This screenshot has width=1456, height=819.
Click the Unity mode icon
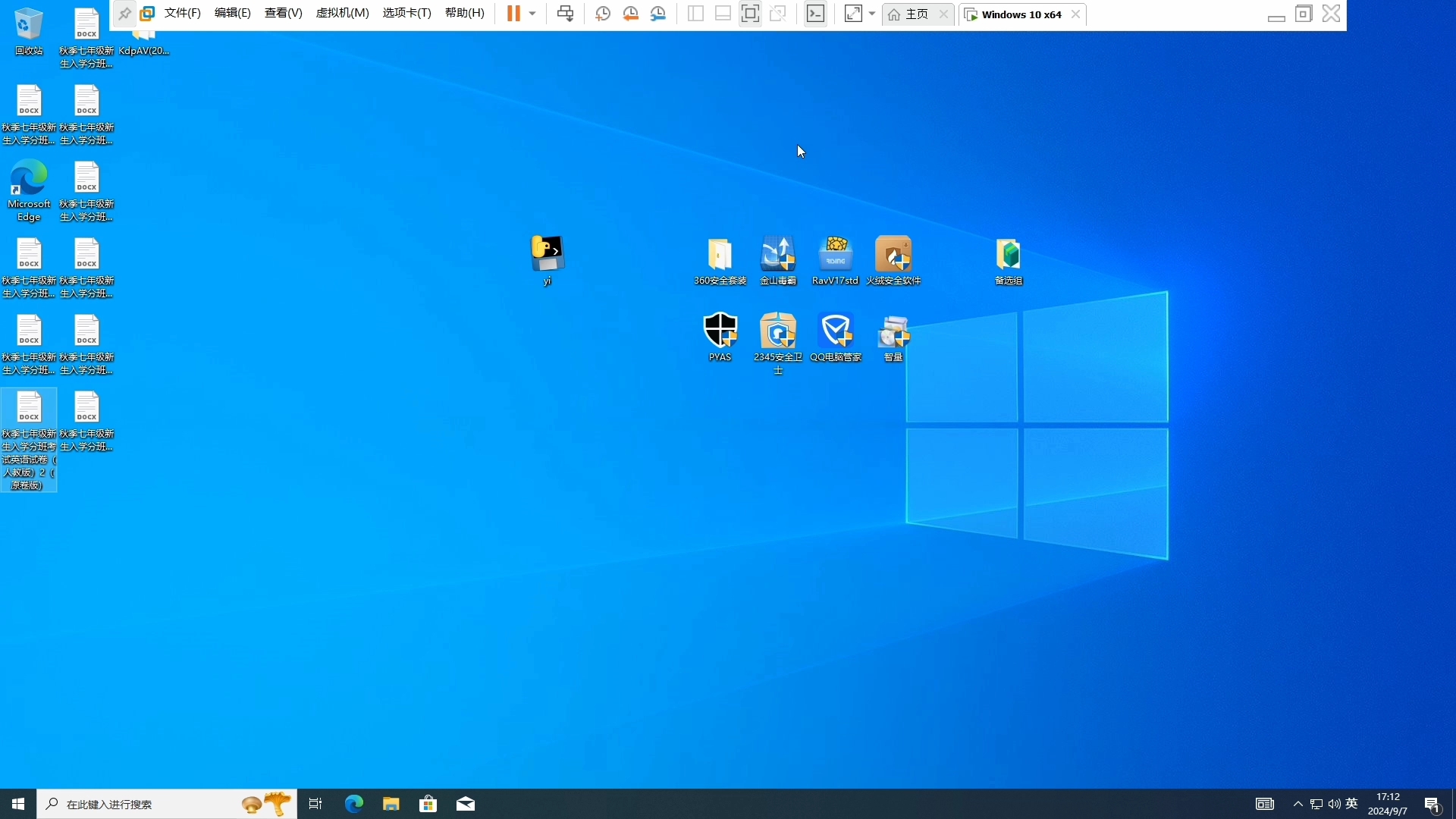tap(778, 14)
